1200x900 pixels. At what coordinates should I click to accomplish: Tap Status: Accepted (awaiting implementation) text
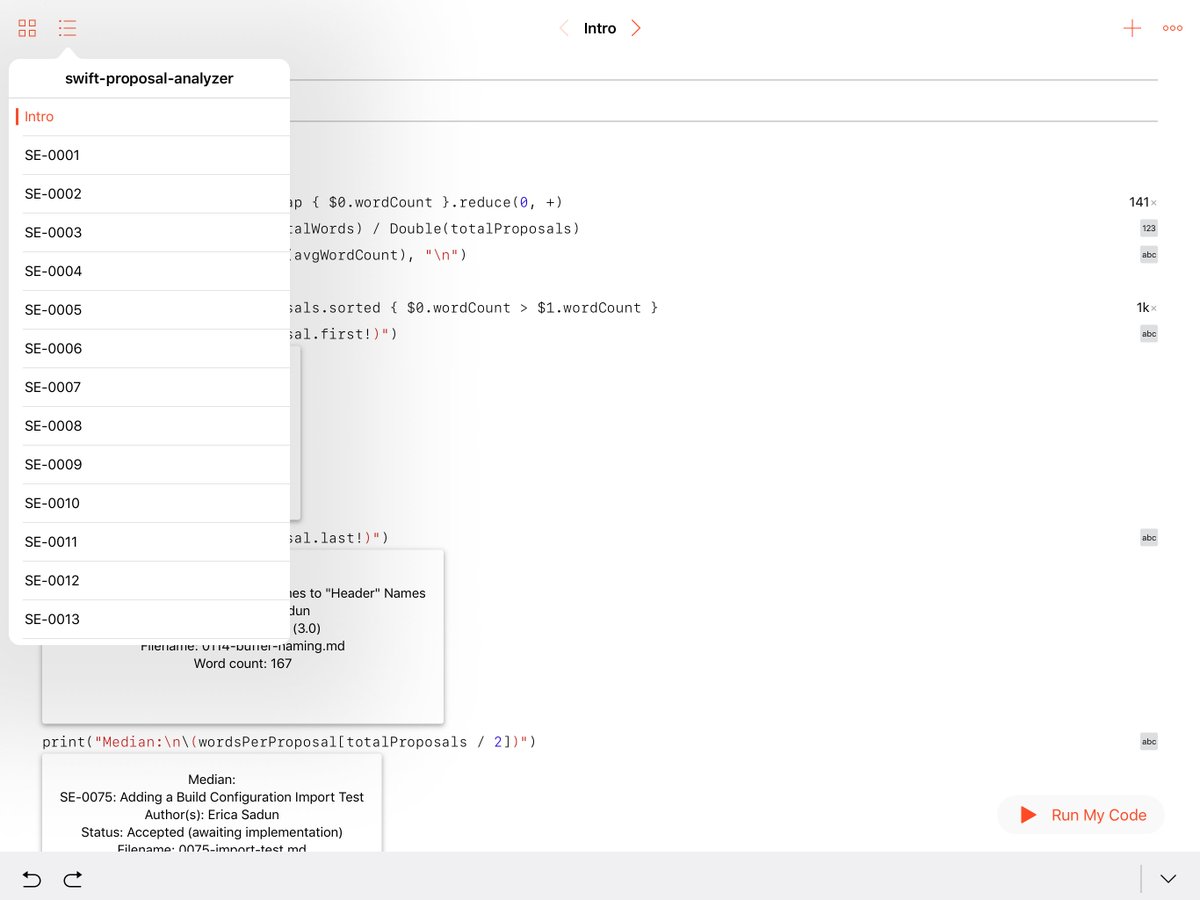(212, 832)
